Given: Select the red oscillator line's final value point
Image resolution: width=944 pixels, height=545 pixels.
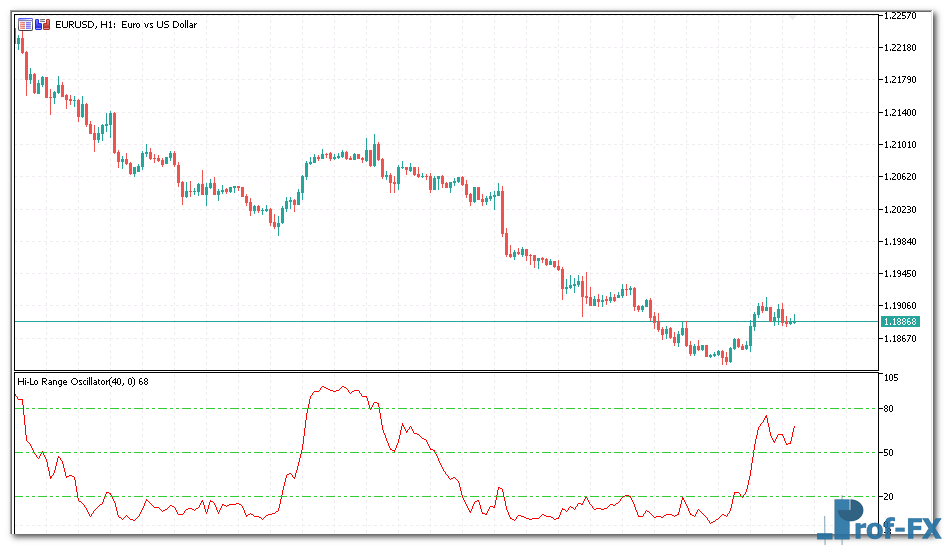Looking at the screenshot, I should pos(794,427).
